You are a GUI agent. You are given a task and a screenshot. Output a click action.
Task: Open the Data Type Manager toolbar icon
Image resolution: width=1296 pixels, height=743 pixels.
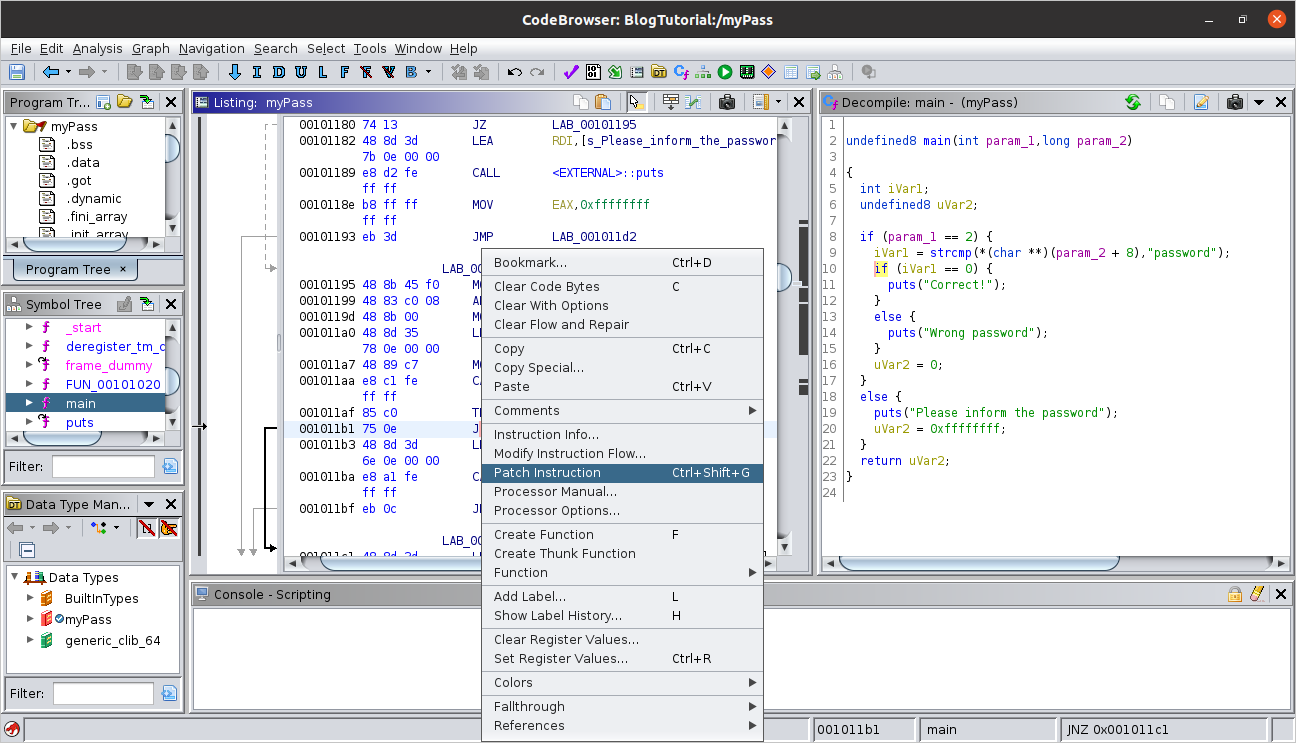click(659, 72)
